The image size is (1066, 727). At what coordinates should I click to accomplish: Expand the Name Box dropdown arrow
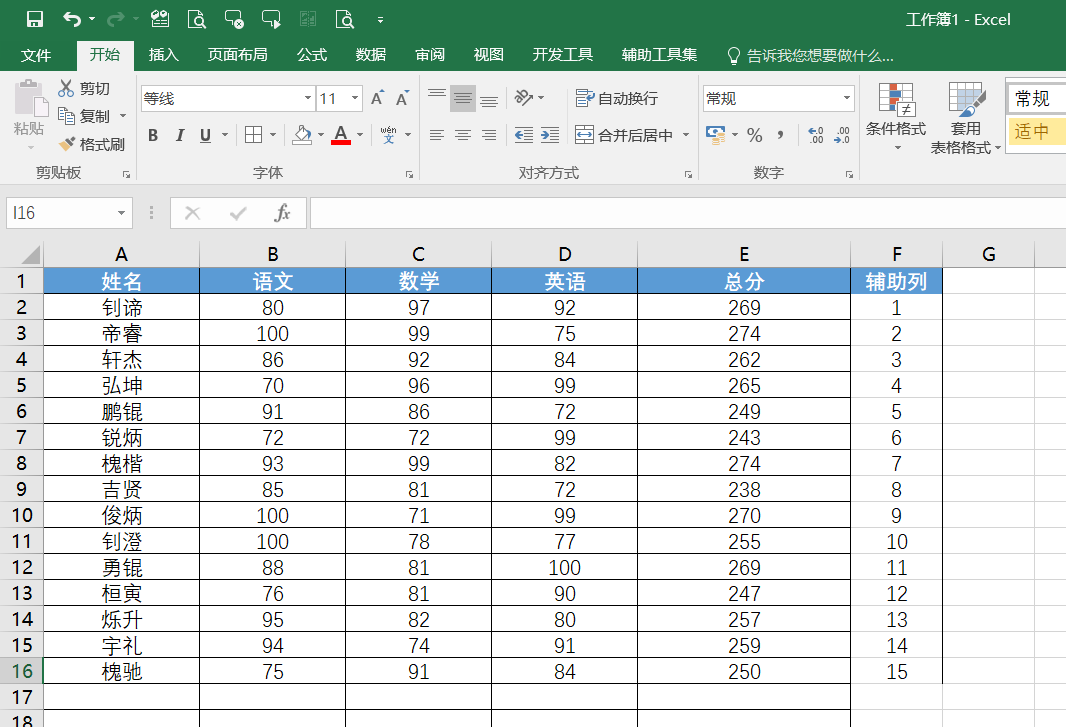[x=121, y=213]
